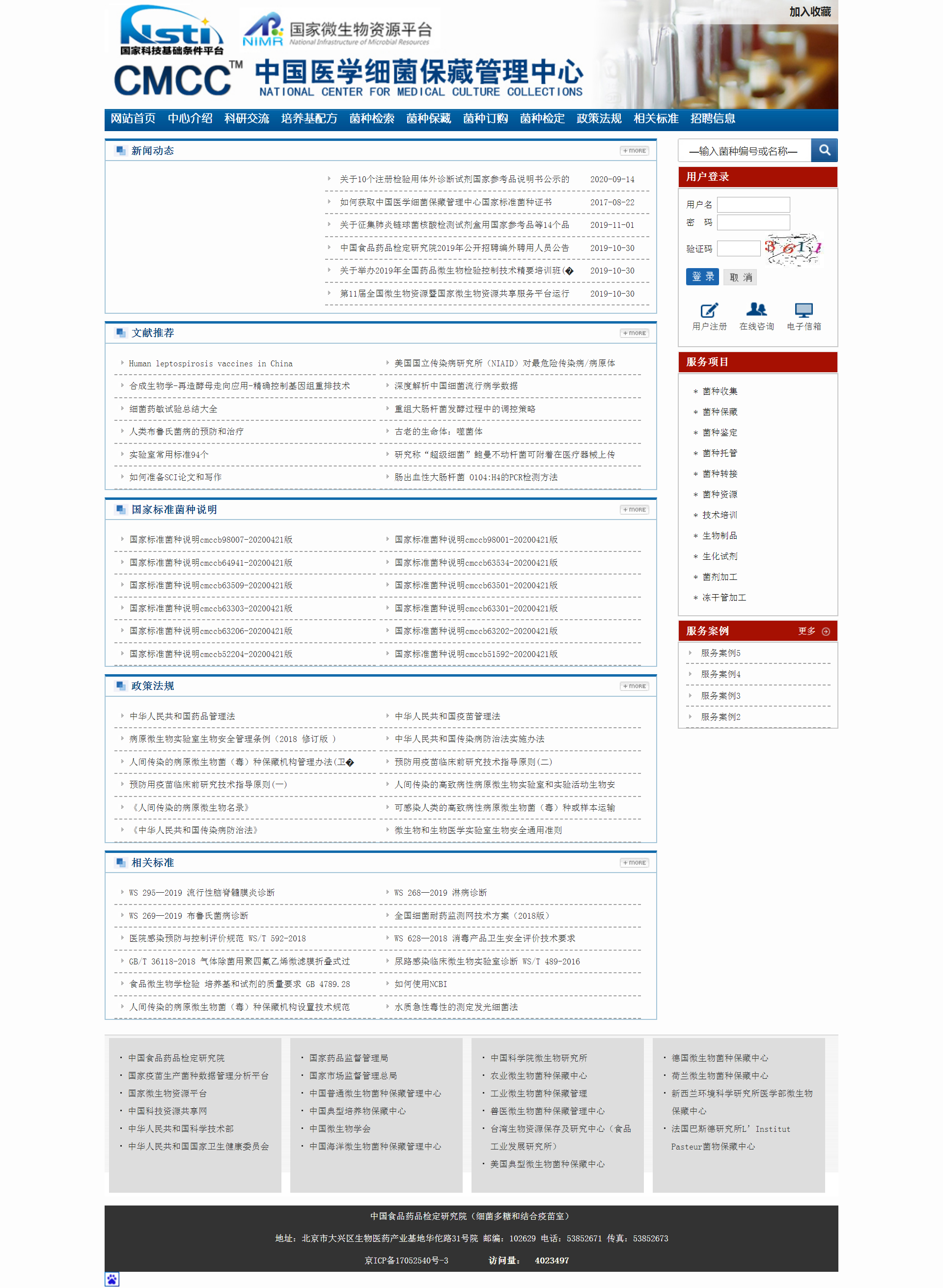Click inside the 用户名 username field

(x=753, y=204)
